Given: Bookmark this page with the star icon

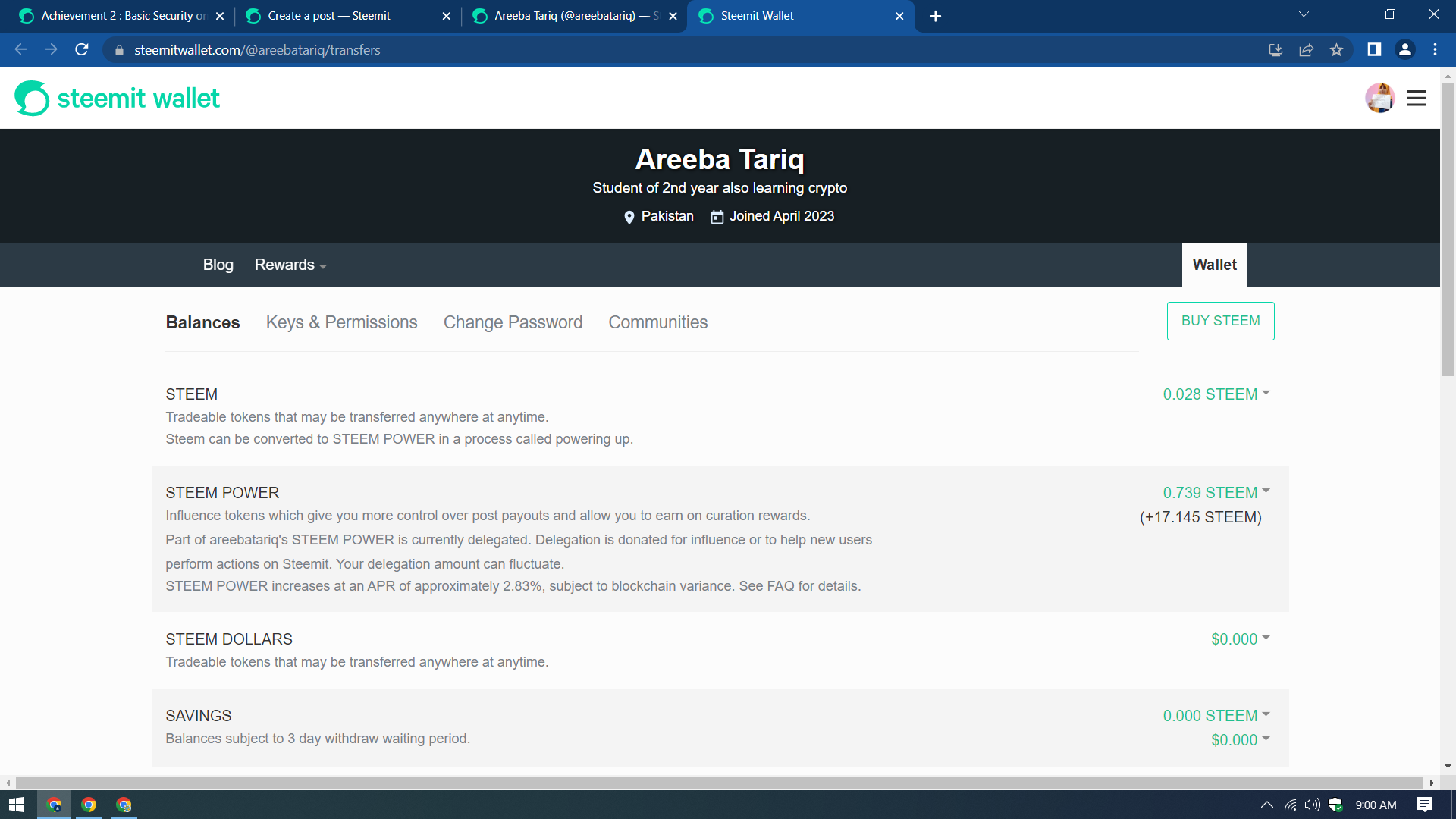Looking at the screenshot, I should (x=1336, y=50).
